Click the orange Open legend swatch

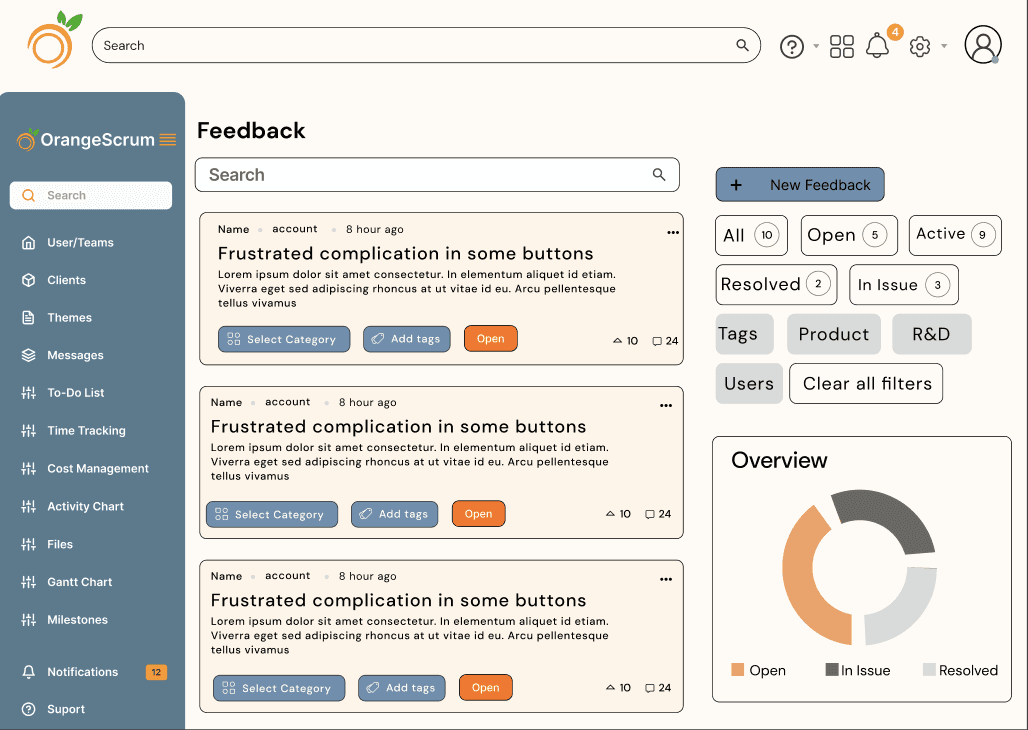tap(738, 670)
